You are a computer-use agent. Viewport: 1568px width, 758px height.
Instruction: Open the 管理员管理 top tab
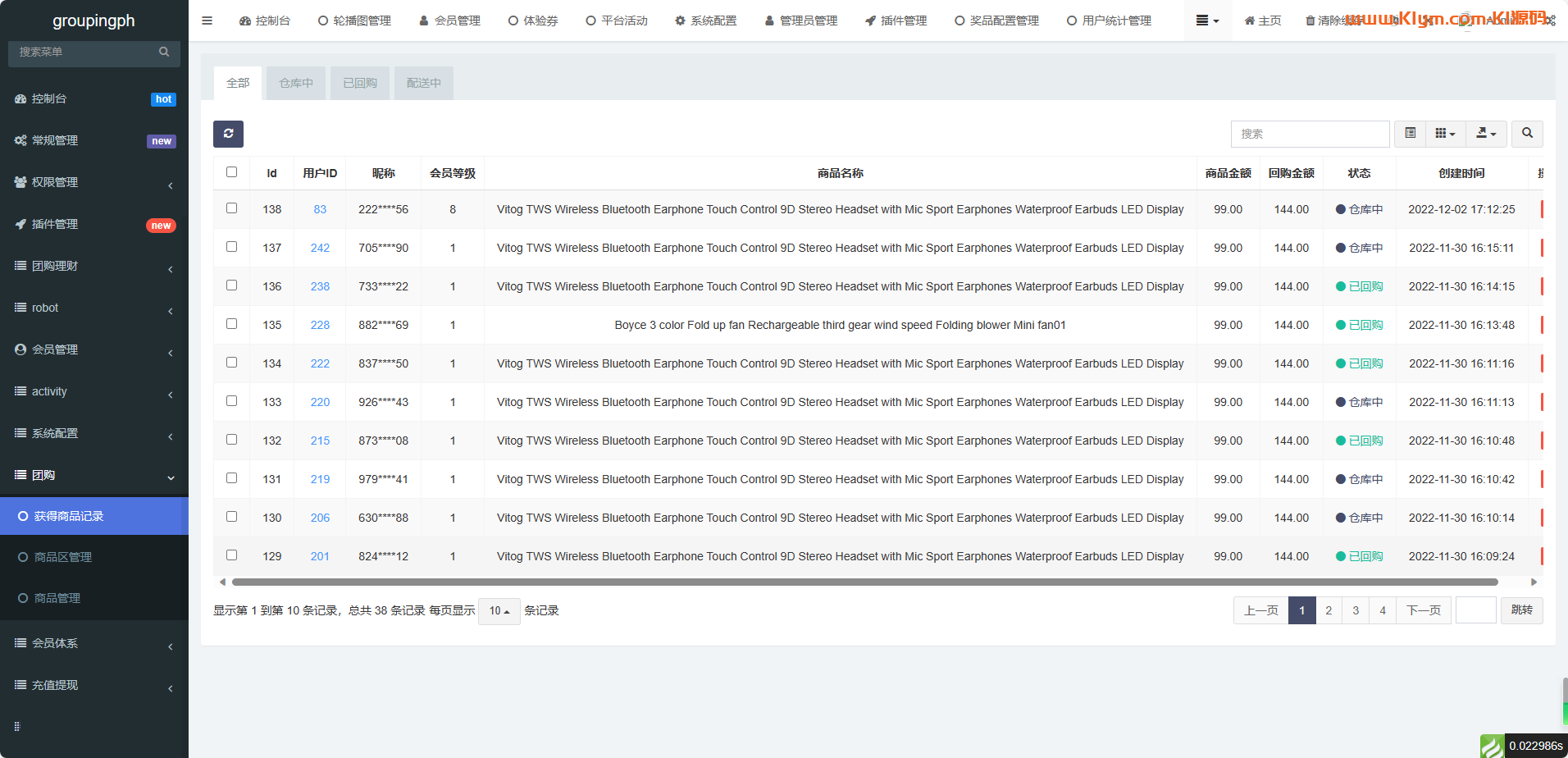[801, 21]
